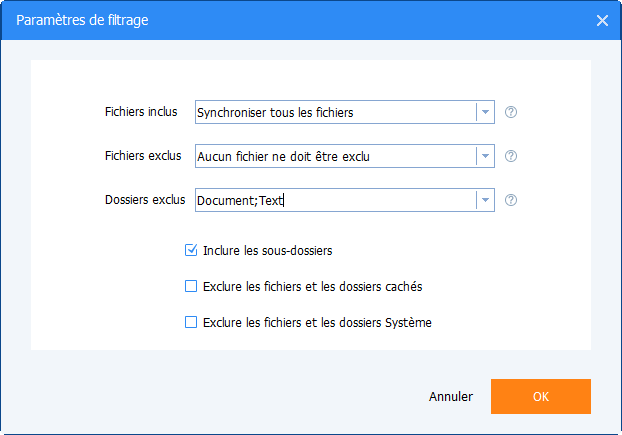
Task: Click the help icon beside Fichiers inclus
Action: (x=511, y=112)
